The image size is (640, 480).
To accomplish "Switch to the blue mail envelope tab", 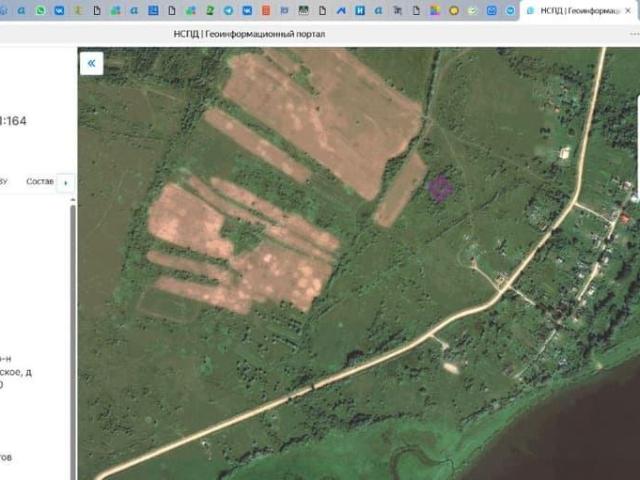I will coord(491,11).
